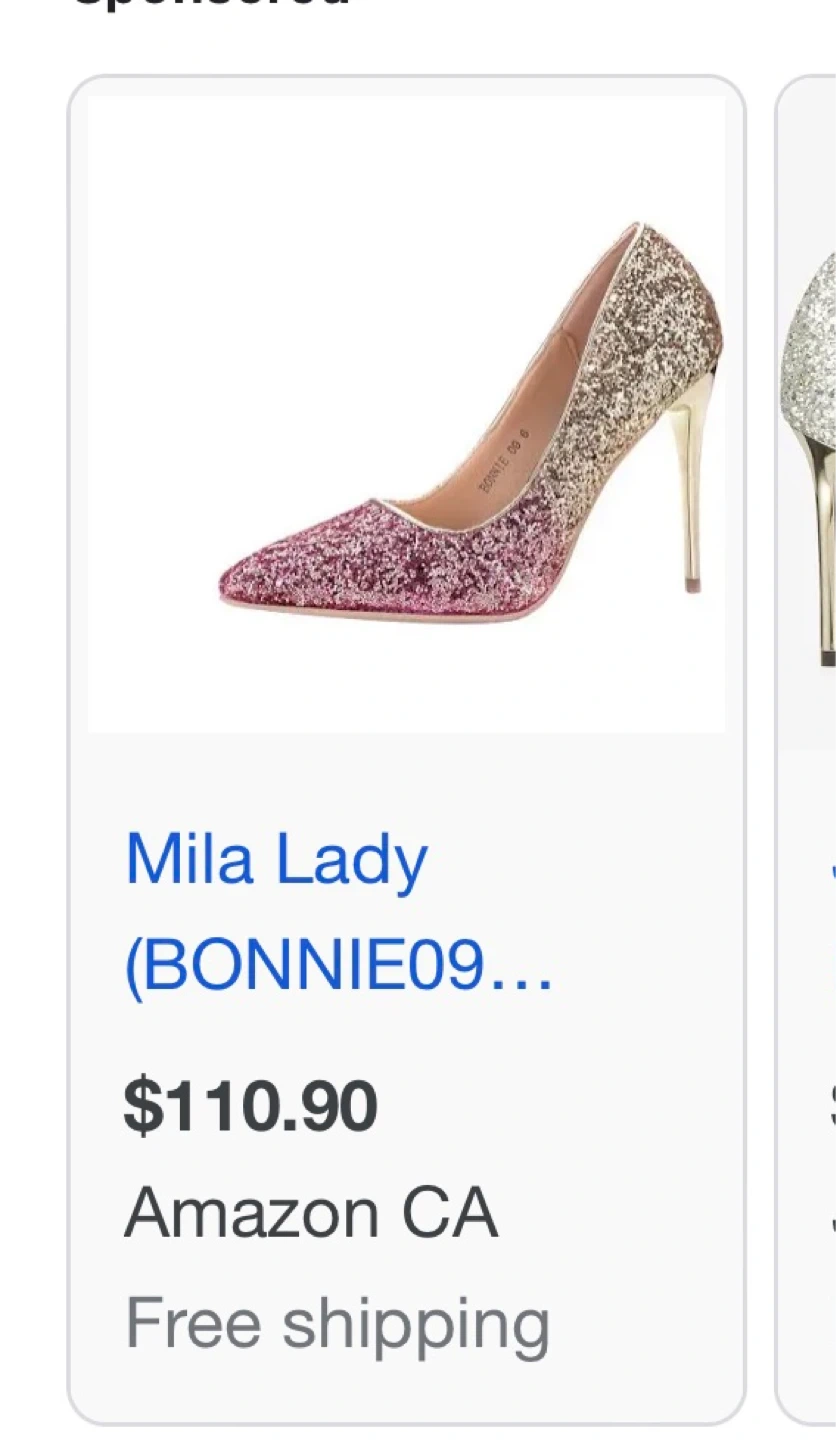836x1440 pixels.
Task: Click the grey card area below "Free shipping"
Action: pyautogui.click(x=400, y=1390)
